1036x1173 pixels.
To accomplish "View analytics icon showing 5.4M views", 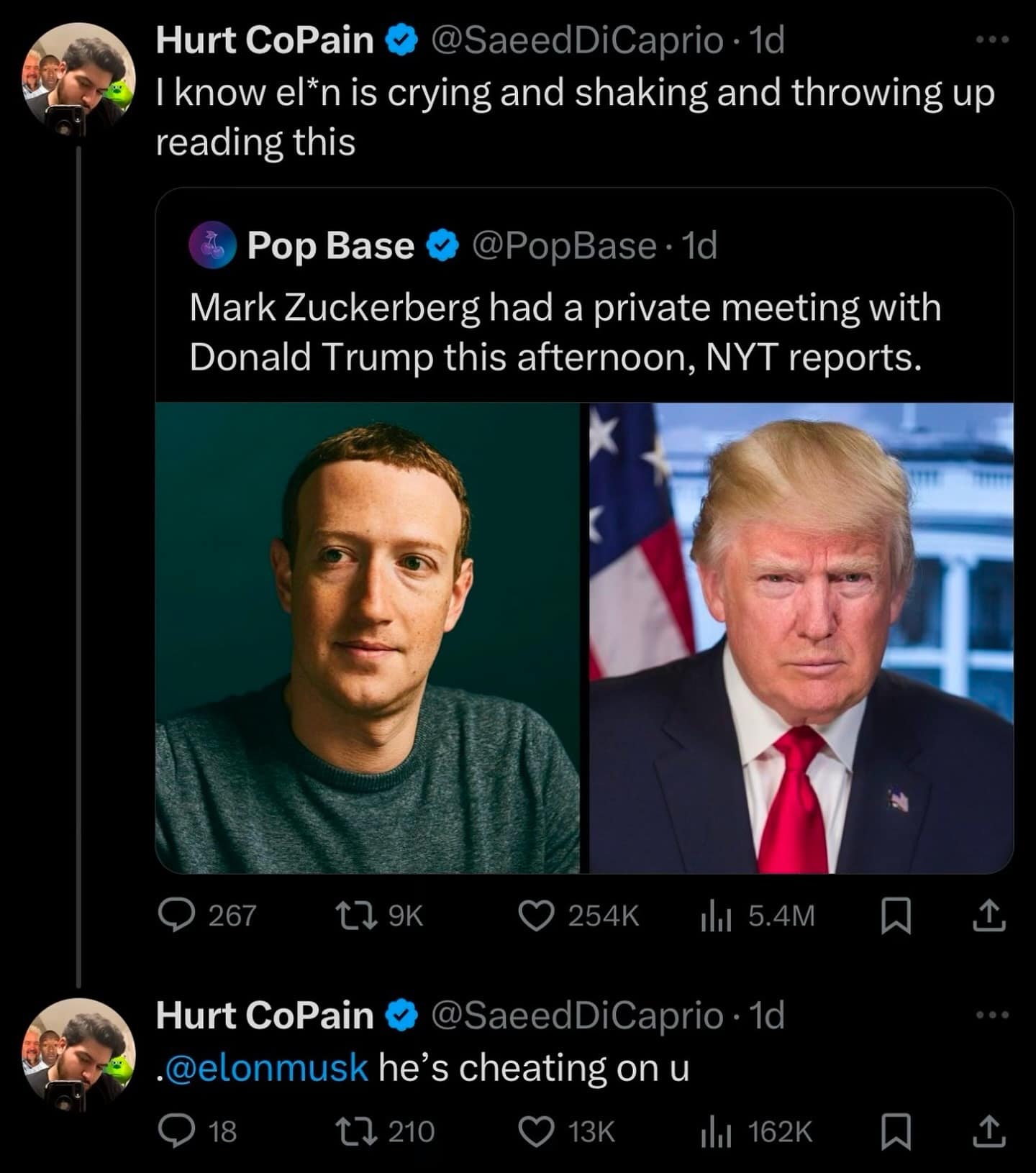I will 716,916.
